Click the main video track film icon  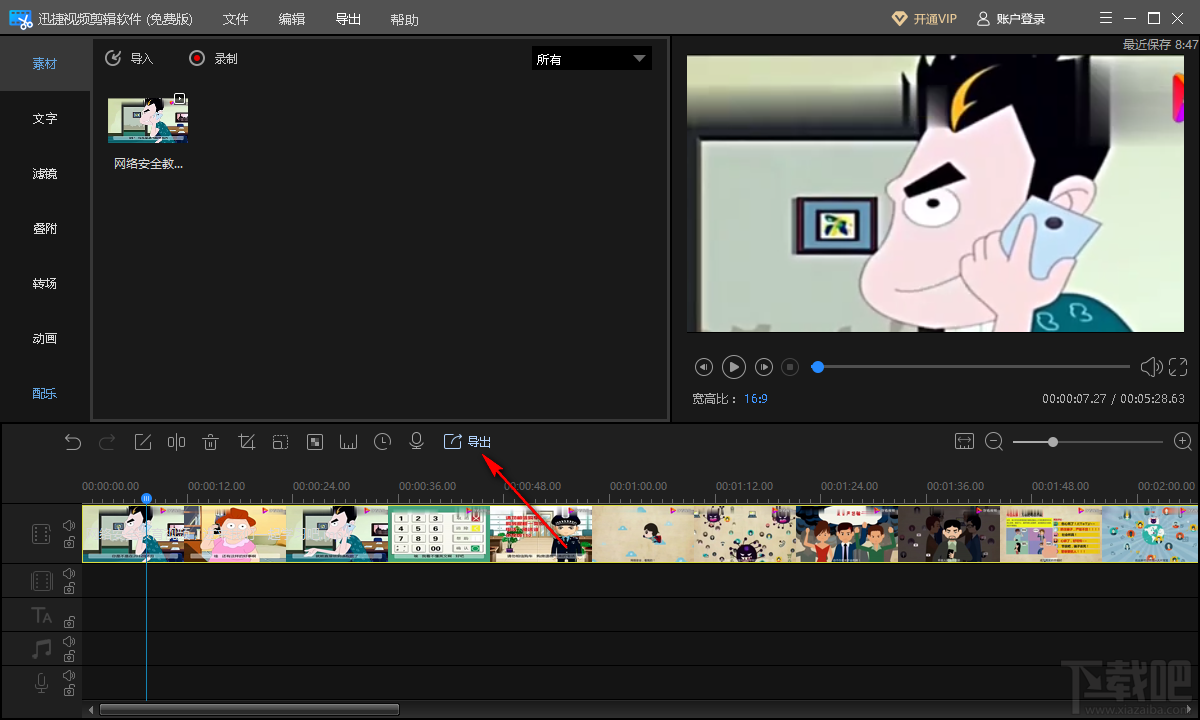coord(41,534)
